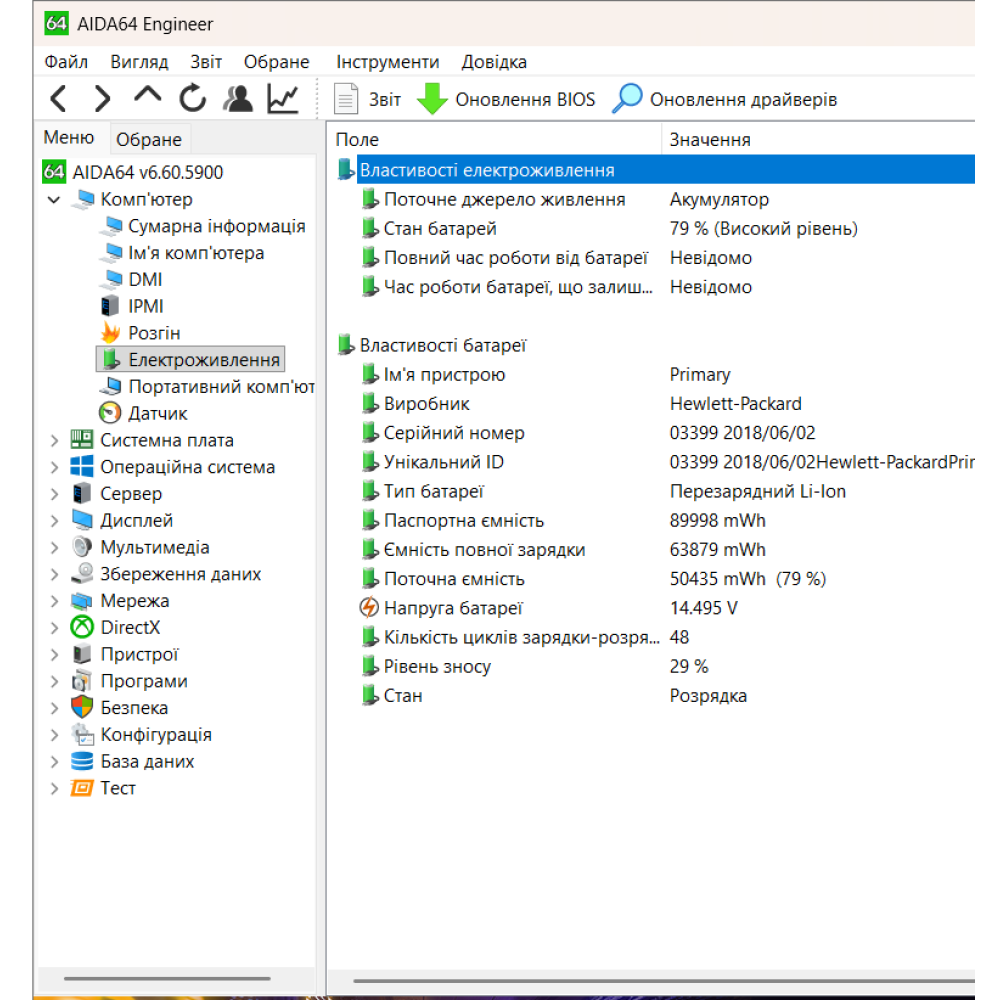Open the Інструменти menu
Screen dimensions: 1000x1000
(x=387, y=62)
